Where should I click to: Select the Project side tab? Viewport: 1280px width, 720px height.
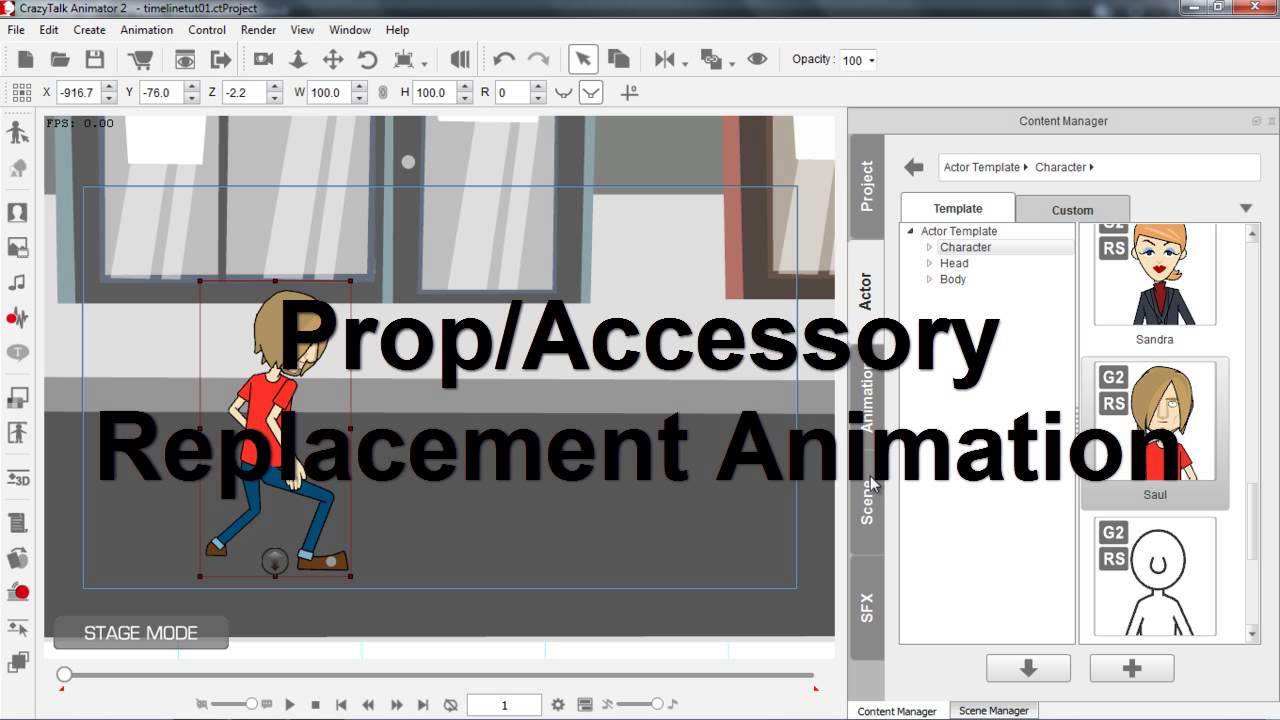pos(867,186)
